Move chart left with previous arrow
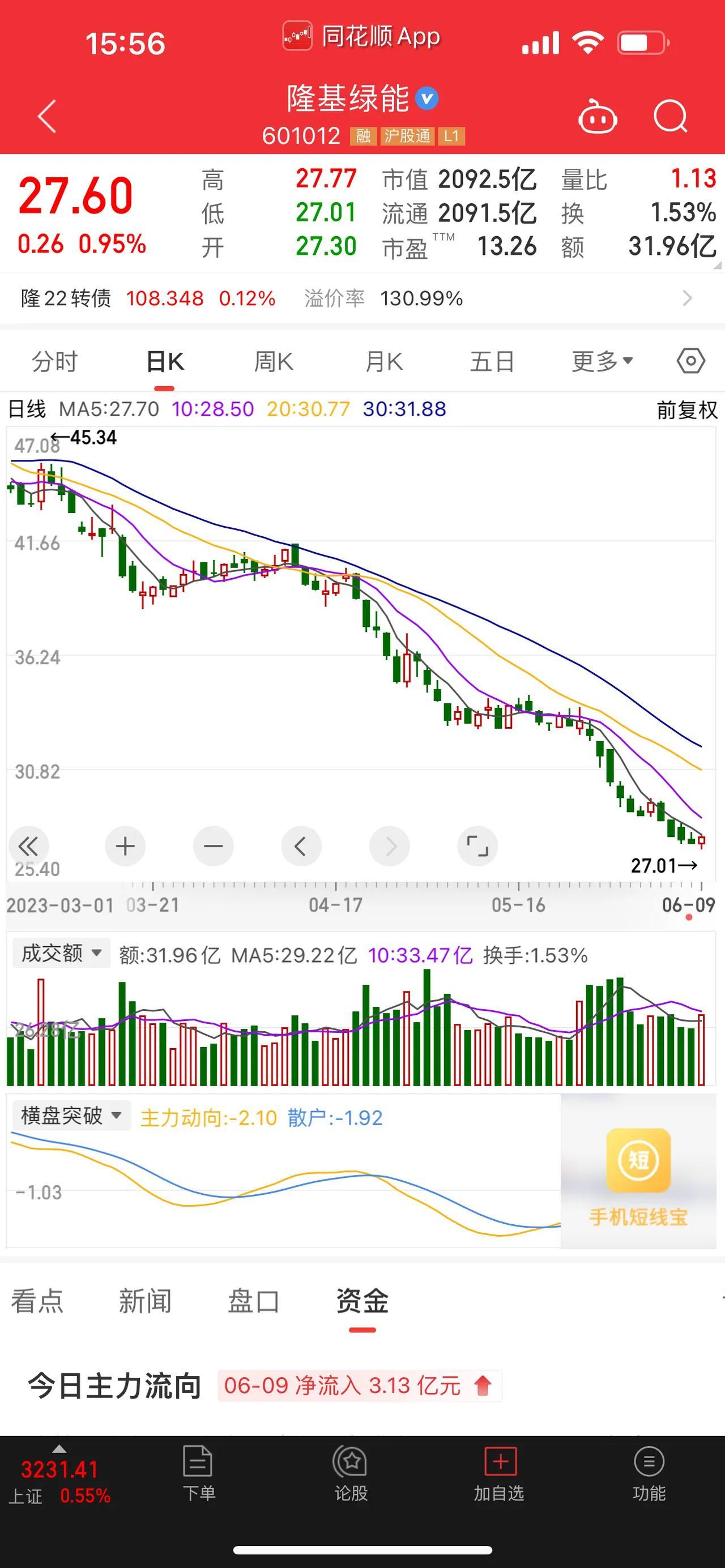The height and width of the screenshot is (1568, 725). pos(301,846)
